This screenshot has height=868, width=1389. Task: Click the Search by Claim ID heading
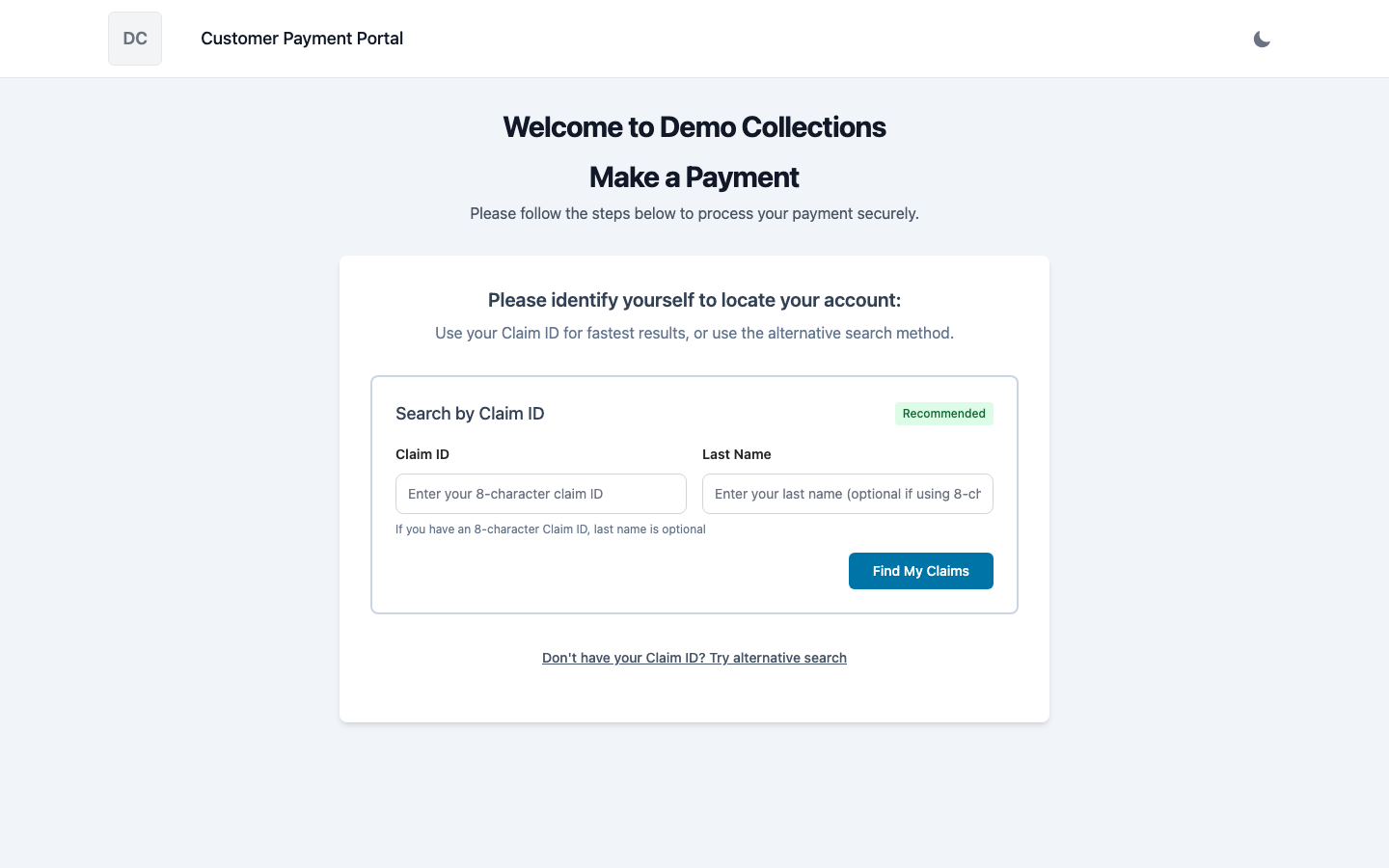point(470,413)
